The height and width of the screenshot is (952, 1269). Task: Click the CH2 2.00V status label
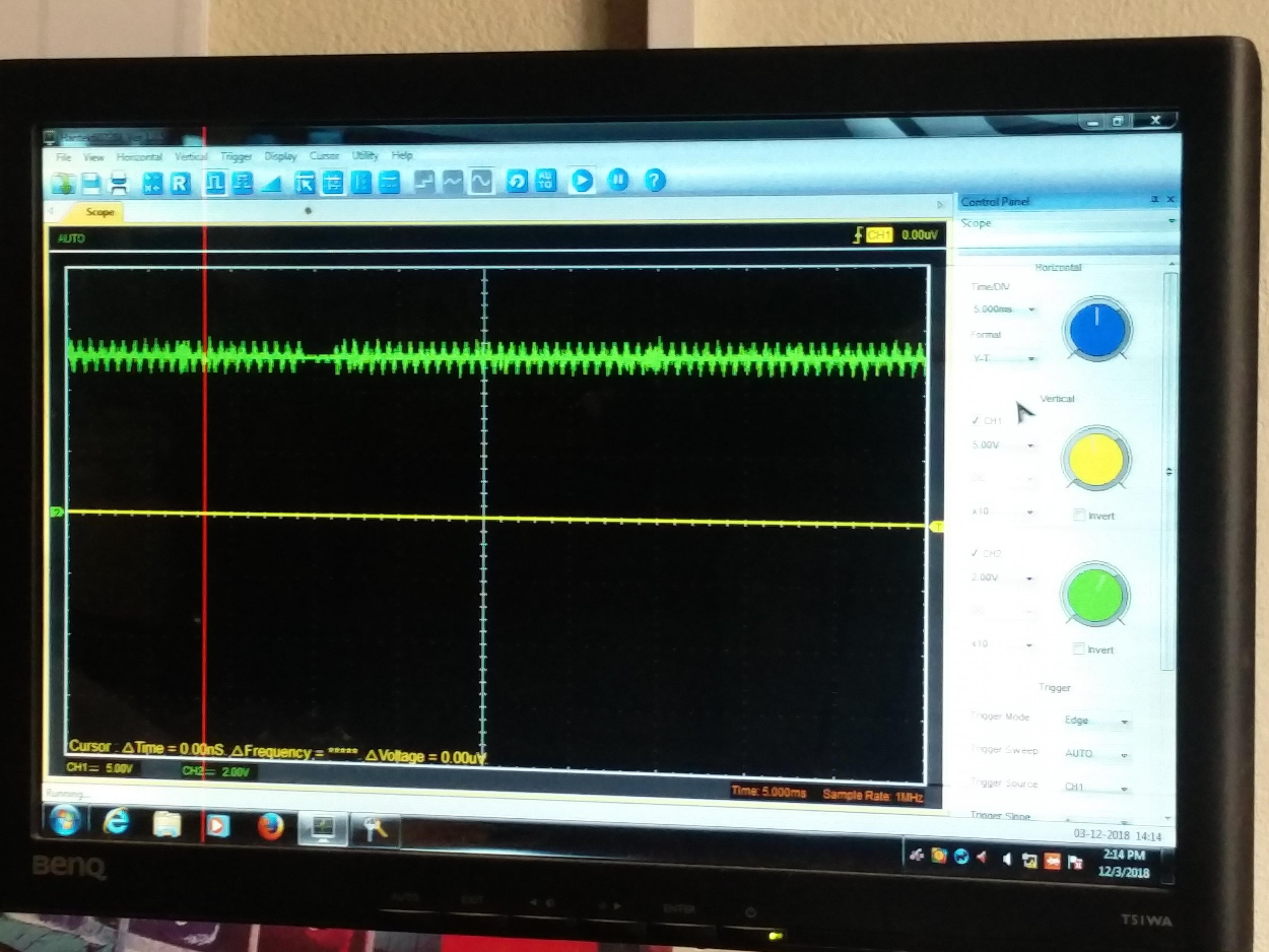[x=216, y=771]
